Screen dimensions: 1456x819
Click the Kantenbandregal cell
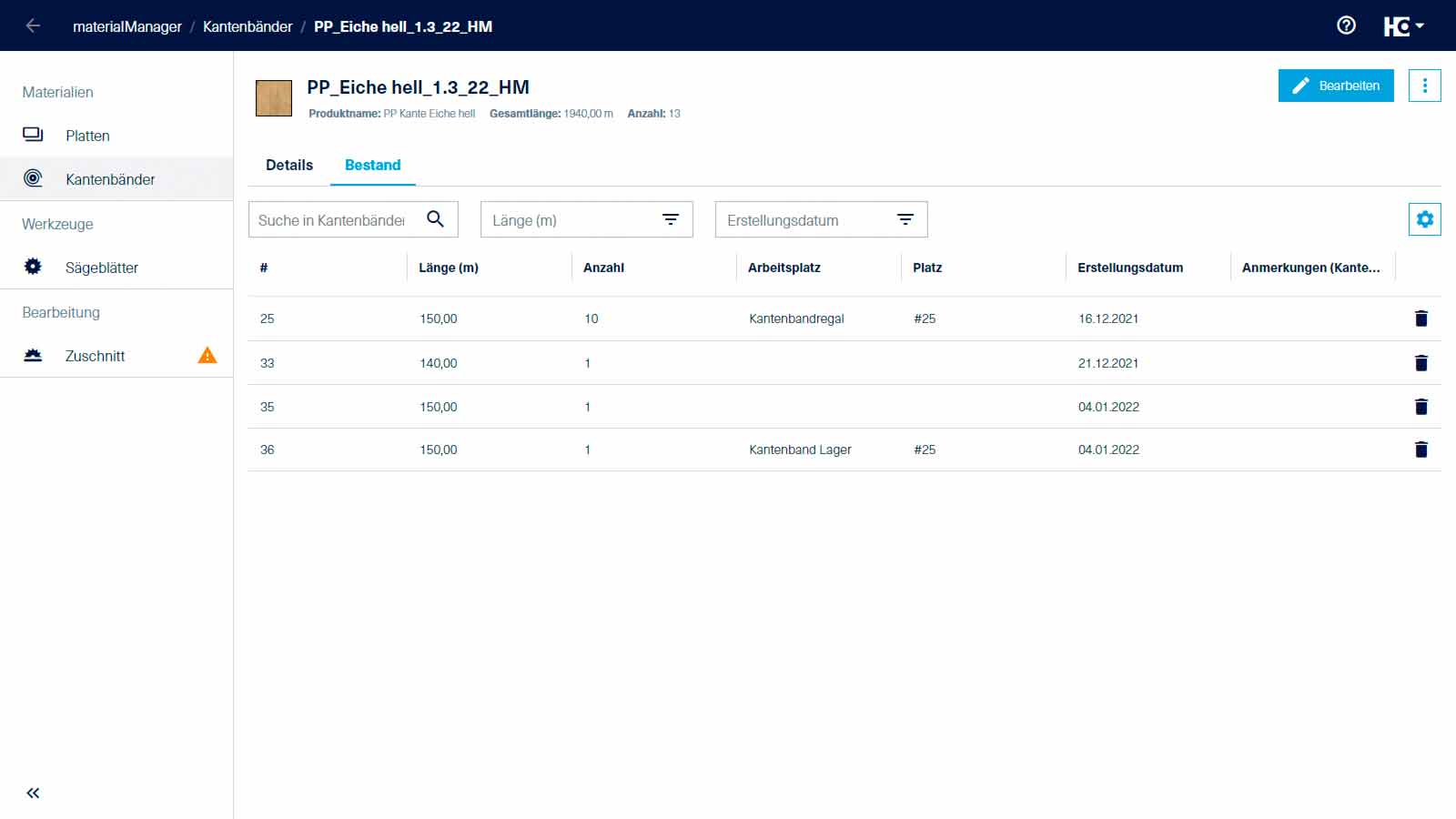(x=796, y=318)
